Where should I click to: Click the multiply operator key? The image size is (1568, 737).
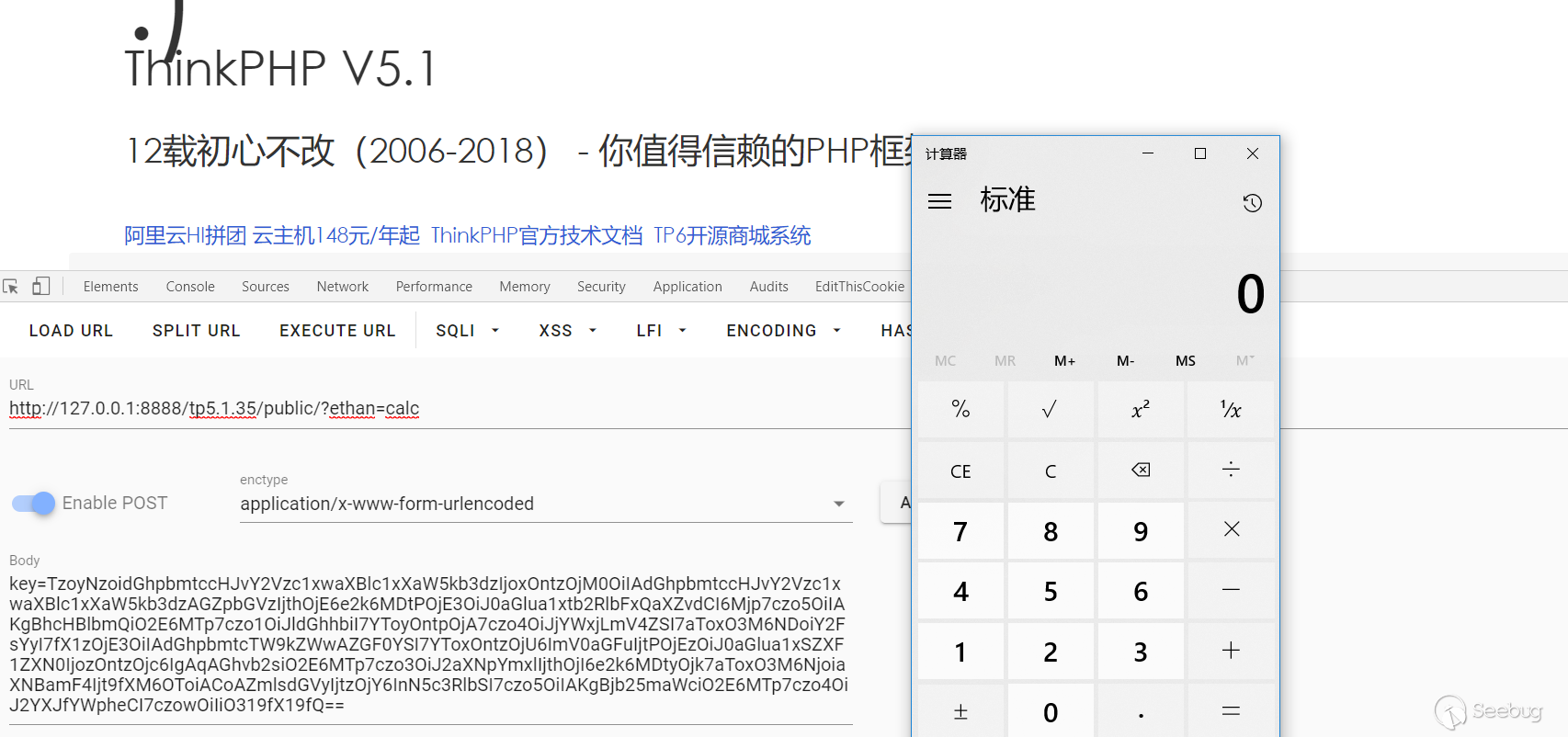coord(1231,530)
